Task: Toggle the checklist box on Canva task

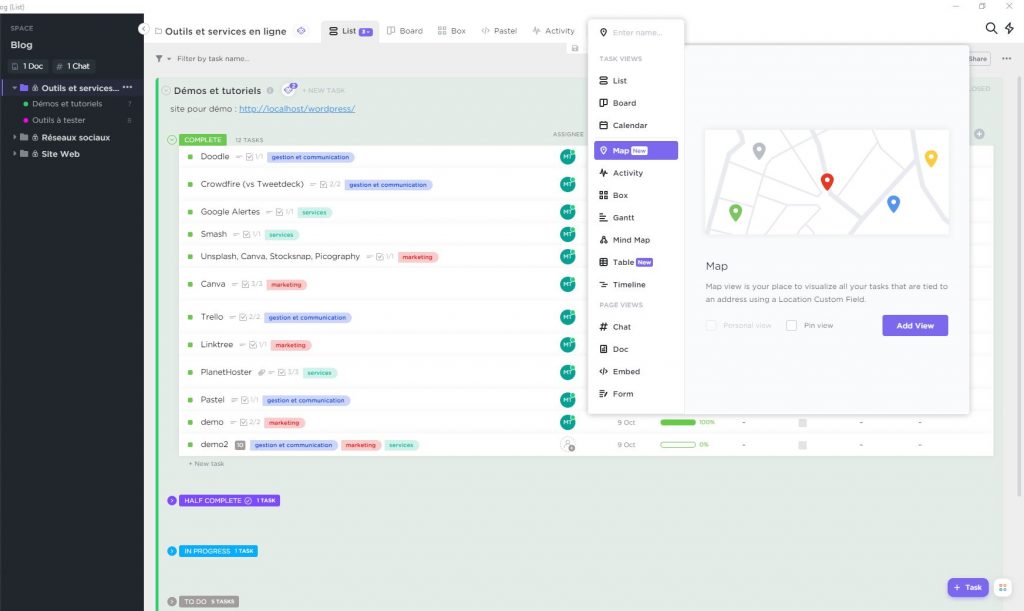Action: (246, 285)
